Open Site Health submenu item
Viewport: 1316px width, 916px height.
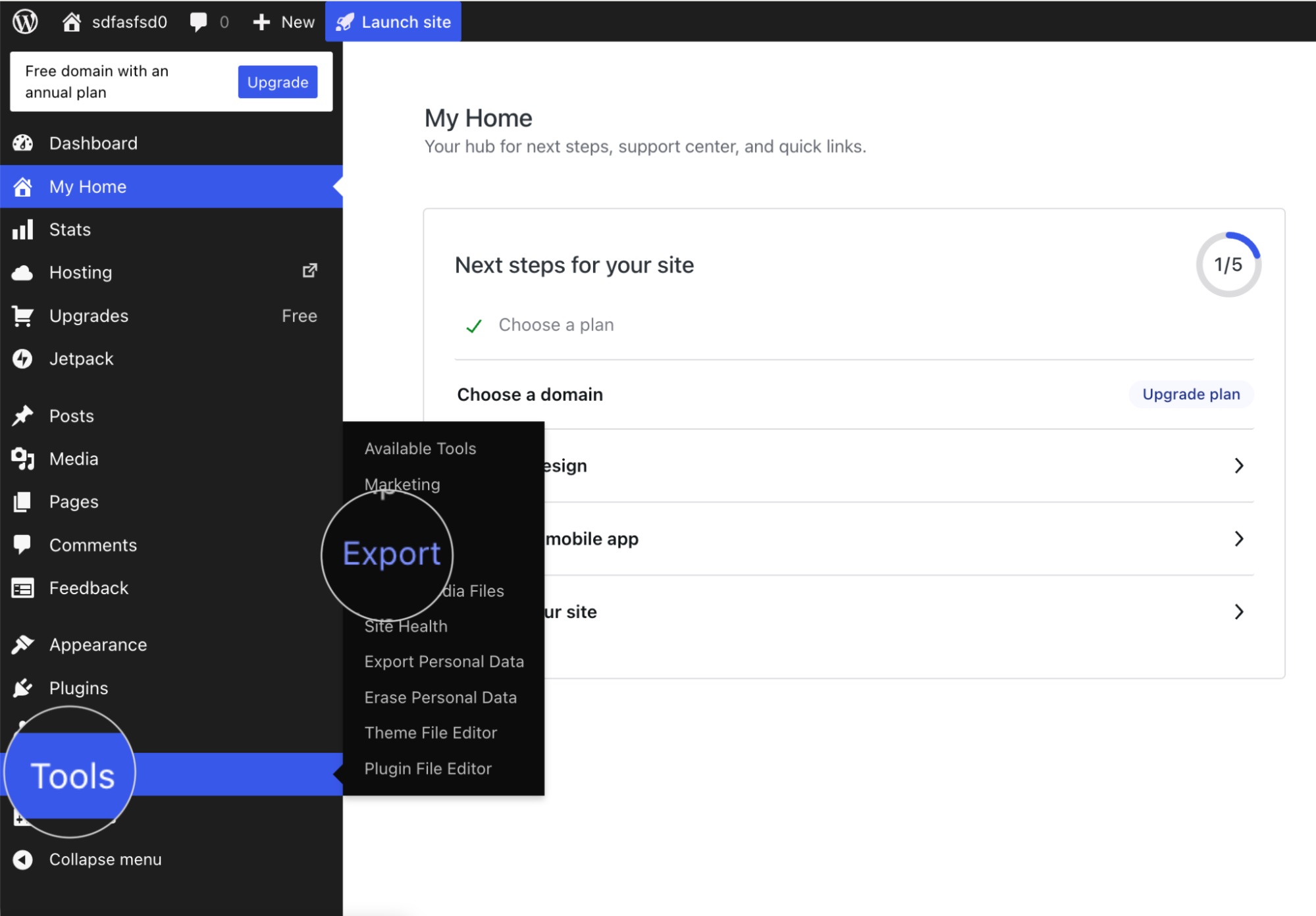pyautogui.click(x=406, y=626)
